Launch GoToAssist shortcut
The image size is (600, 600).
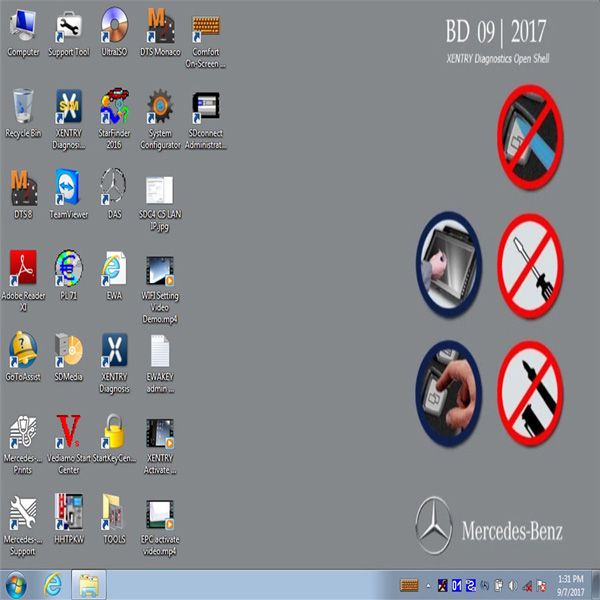[23, 357]
